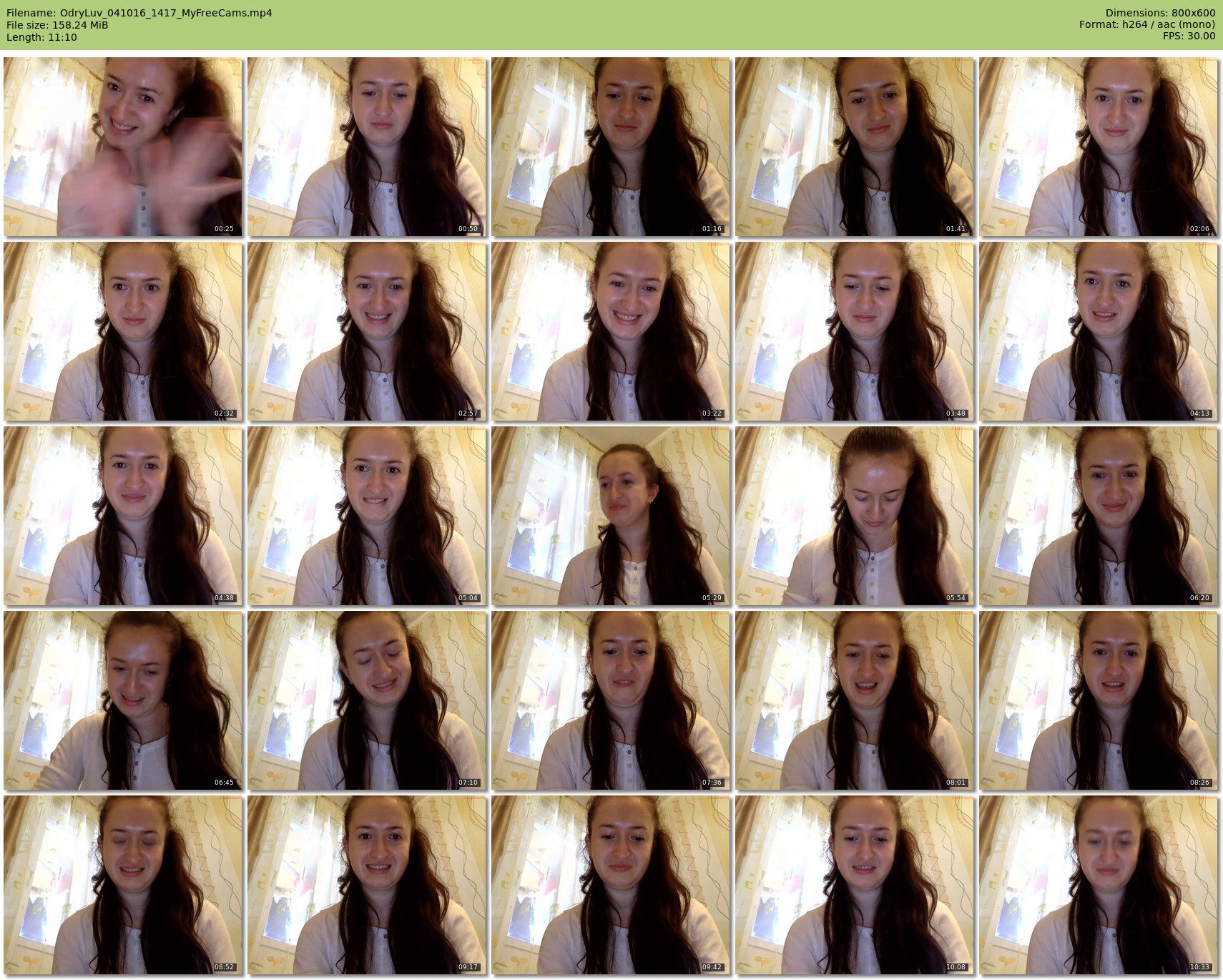Open the thumbnail at 03:22

click(x=611, y=331)
